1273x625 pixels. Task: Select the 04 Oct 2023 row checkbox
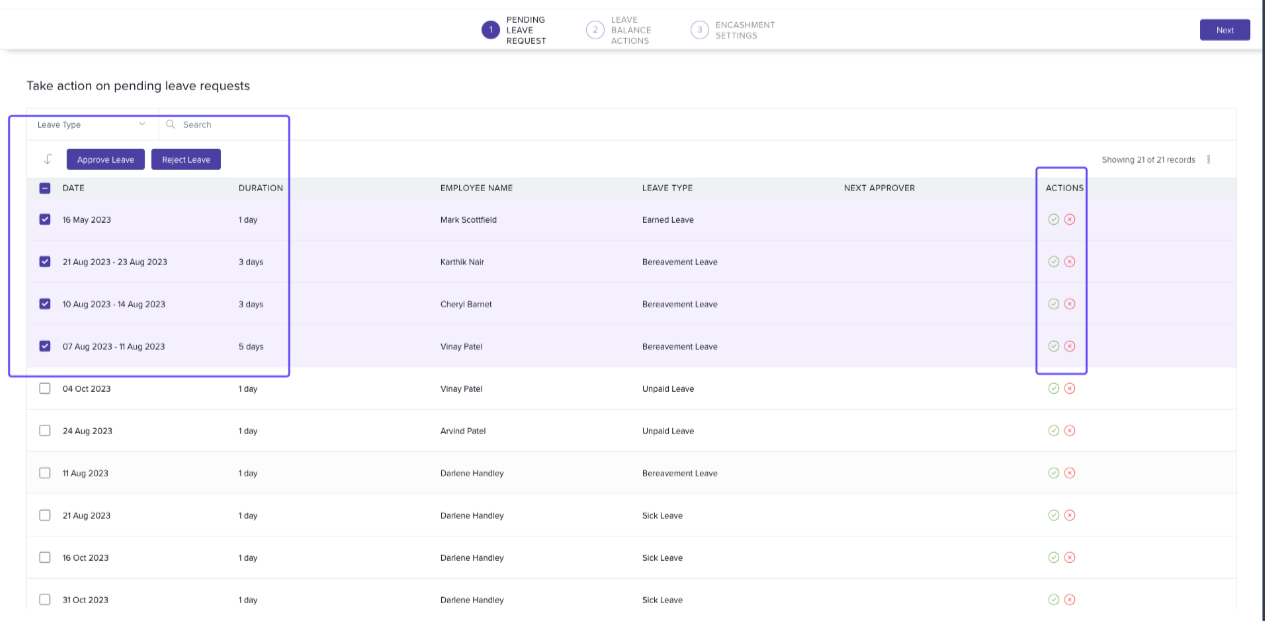pos(45,389)
